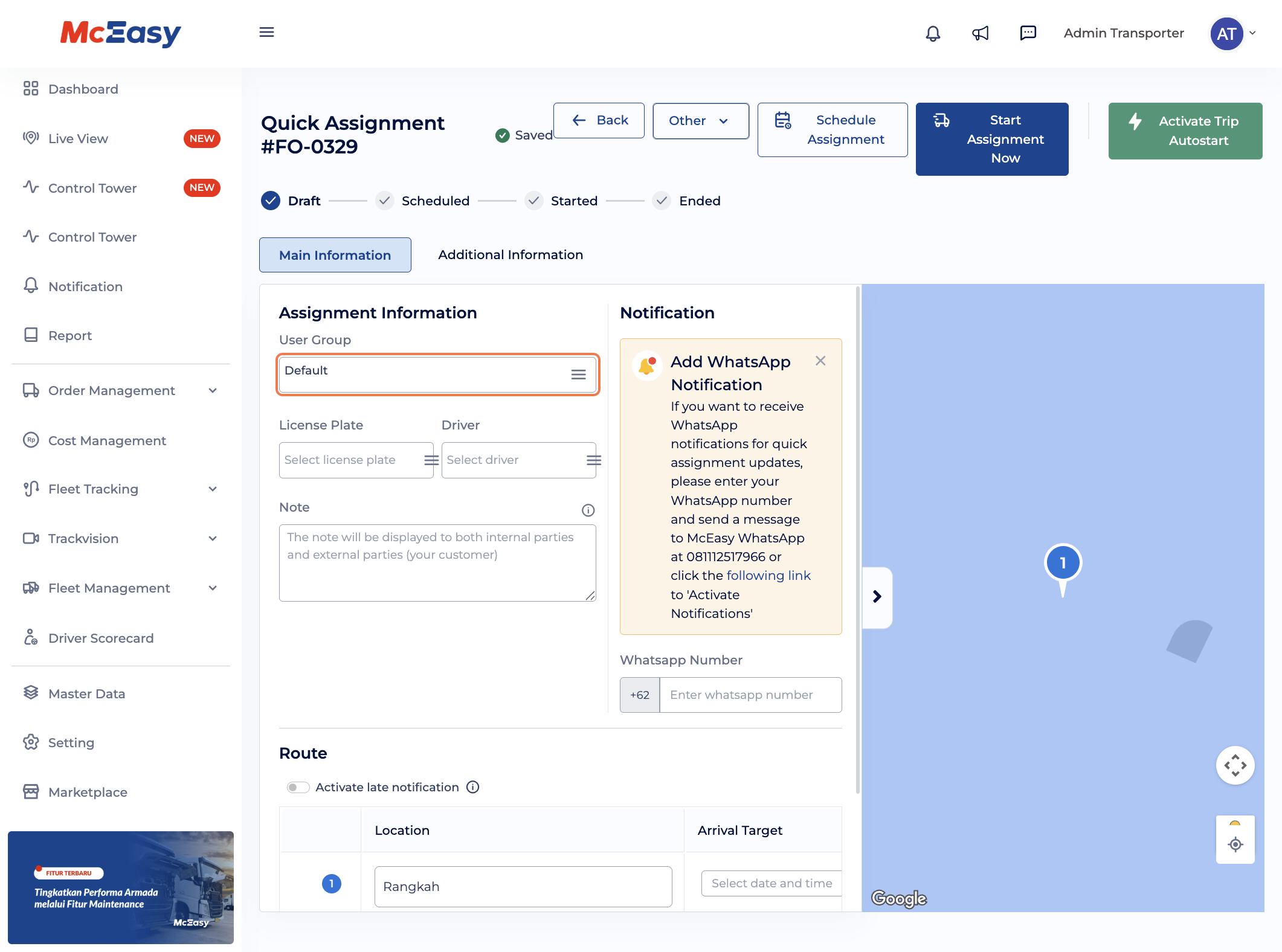Open Live View in the sidebar

tap(79, 139)
